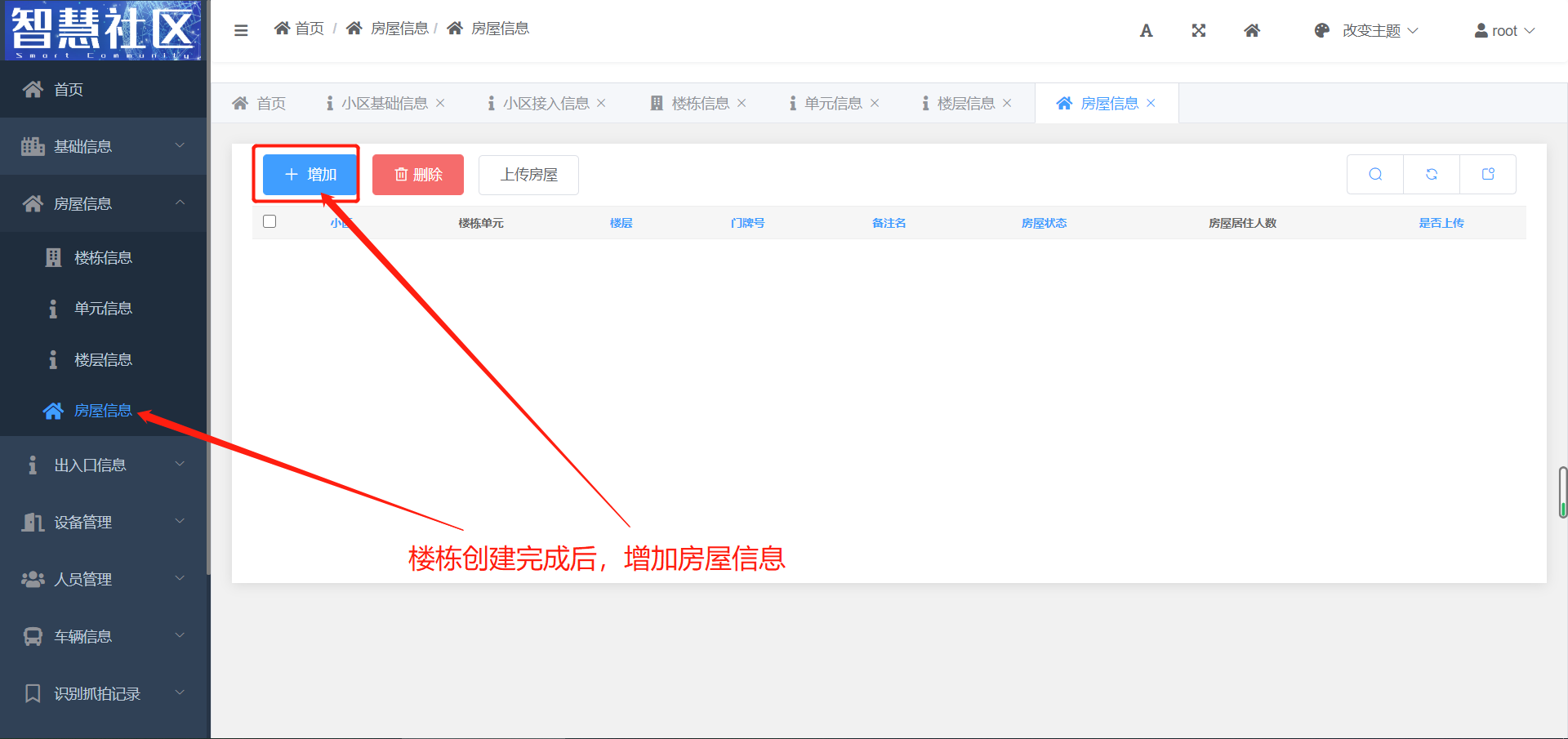Image resolution: width=1568 pixels, height=739 pixels.
Task: Switch to the 单元信息 tab
Action: click(x=832, y=103)
